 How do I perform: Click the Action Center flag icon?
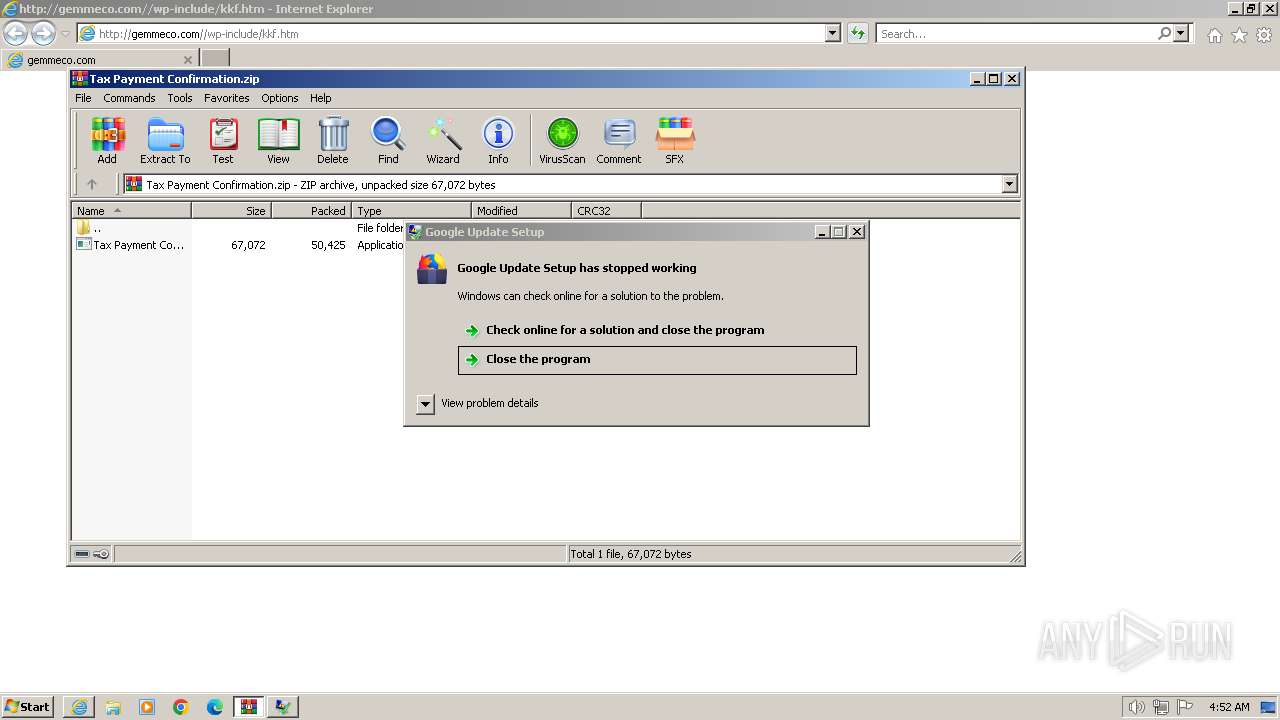(x=1185, y=707)
